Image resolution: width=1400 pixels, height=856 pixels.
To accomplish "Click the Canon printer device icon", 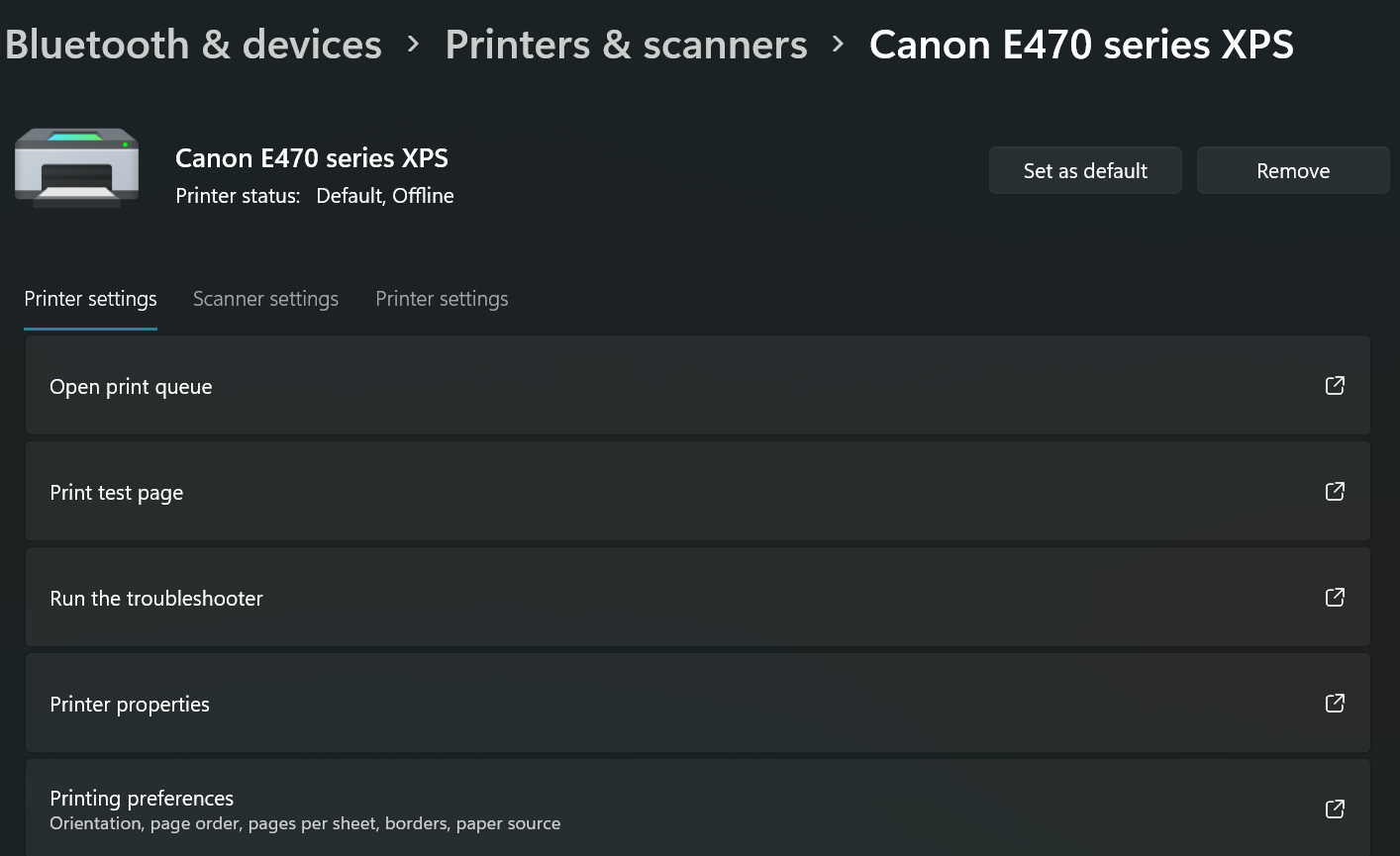I will coord(76,166).
